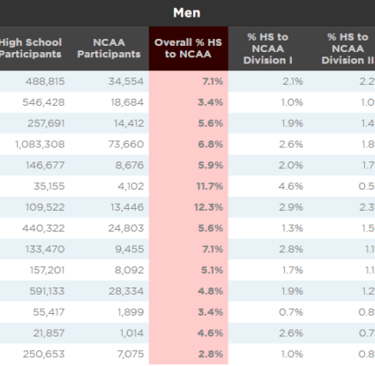Select the 488,815 high school participants cell

click(45, 81)
